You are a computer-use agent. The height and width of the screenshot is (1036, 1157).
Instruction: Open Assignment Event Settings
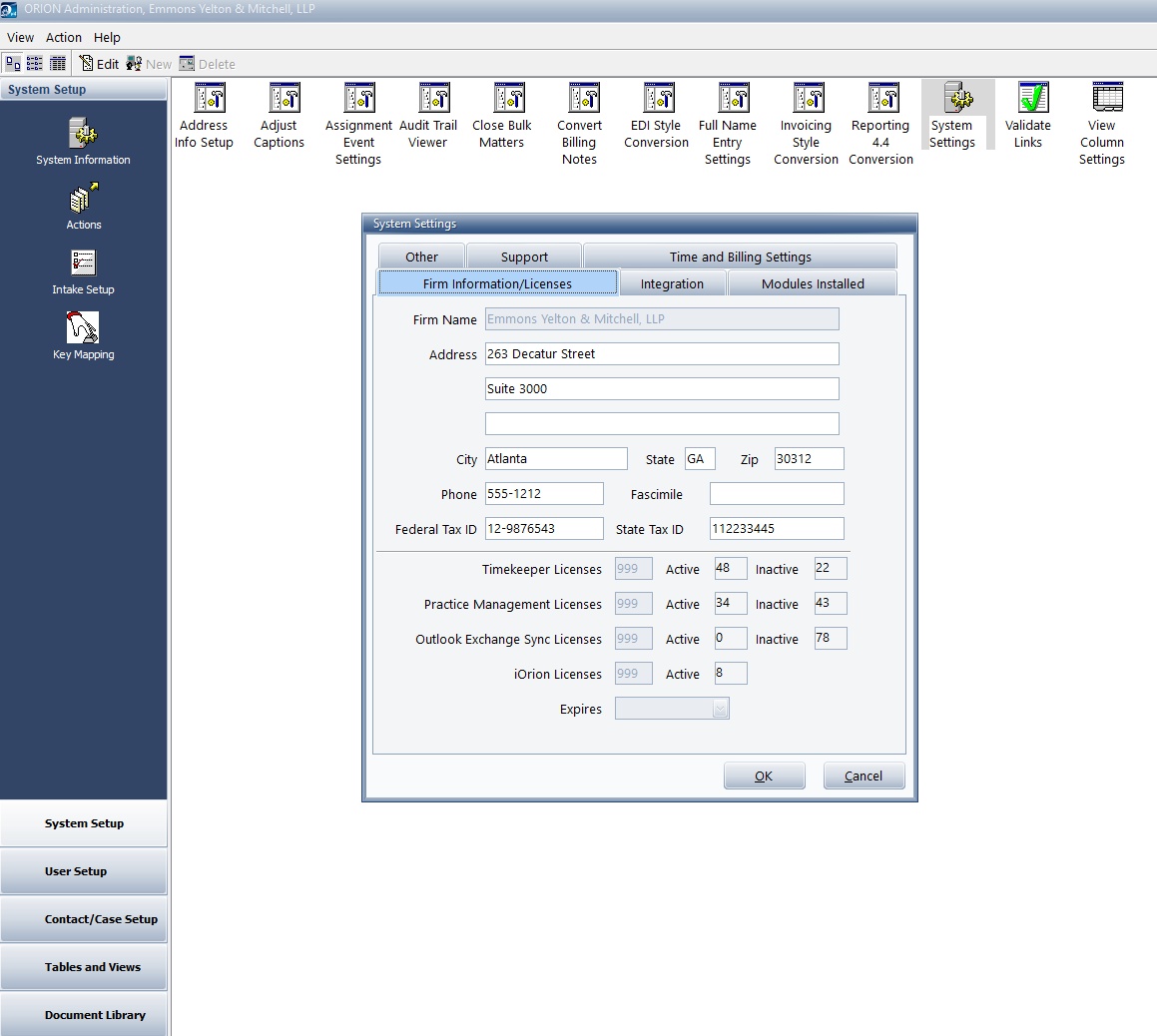(358, 124)
